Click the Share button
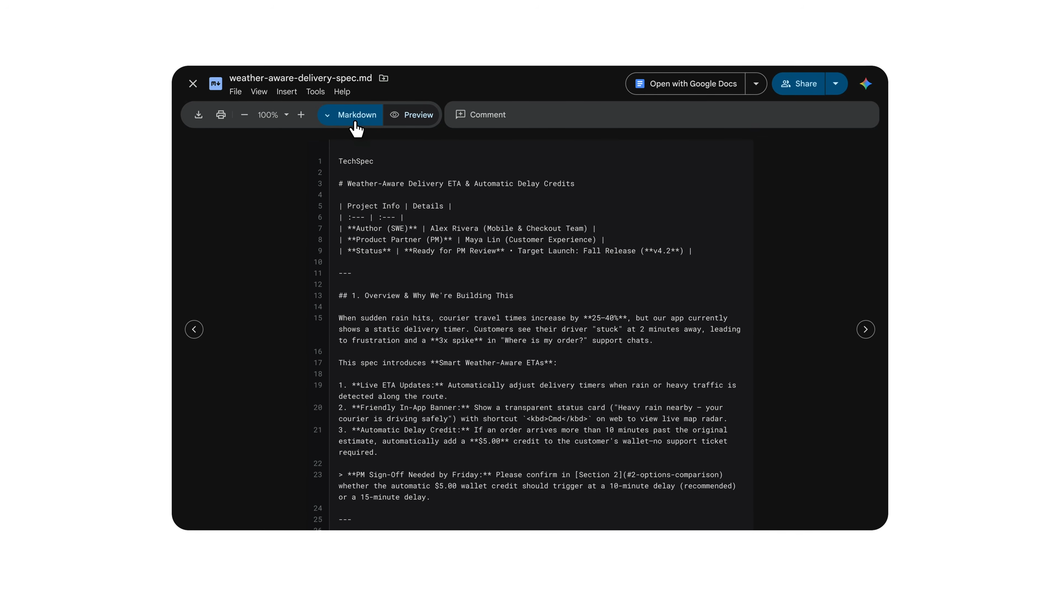 (x=798, y=84)
